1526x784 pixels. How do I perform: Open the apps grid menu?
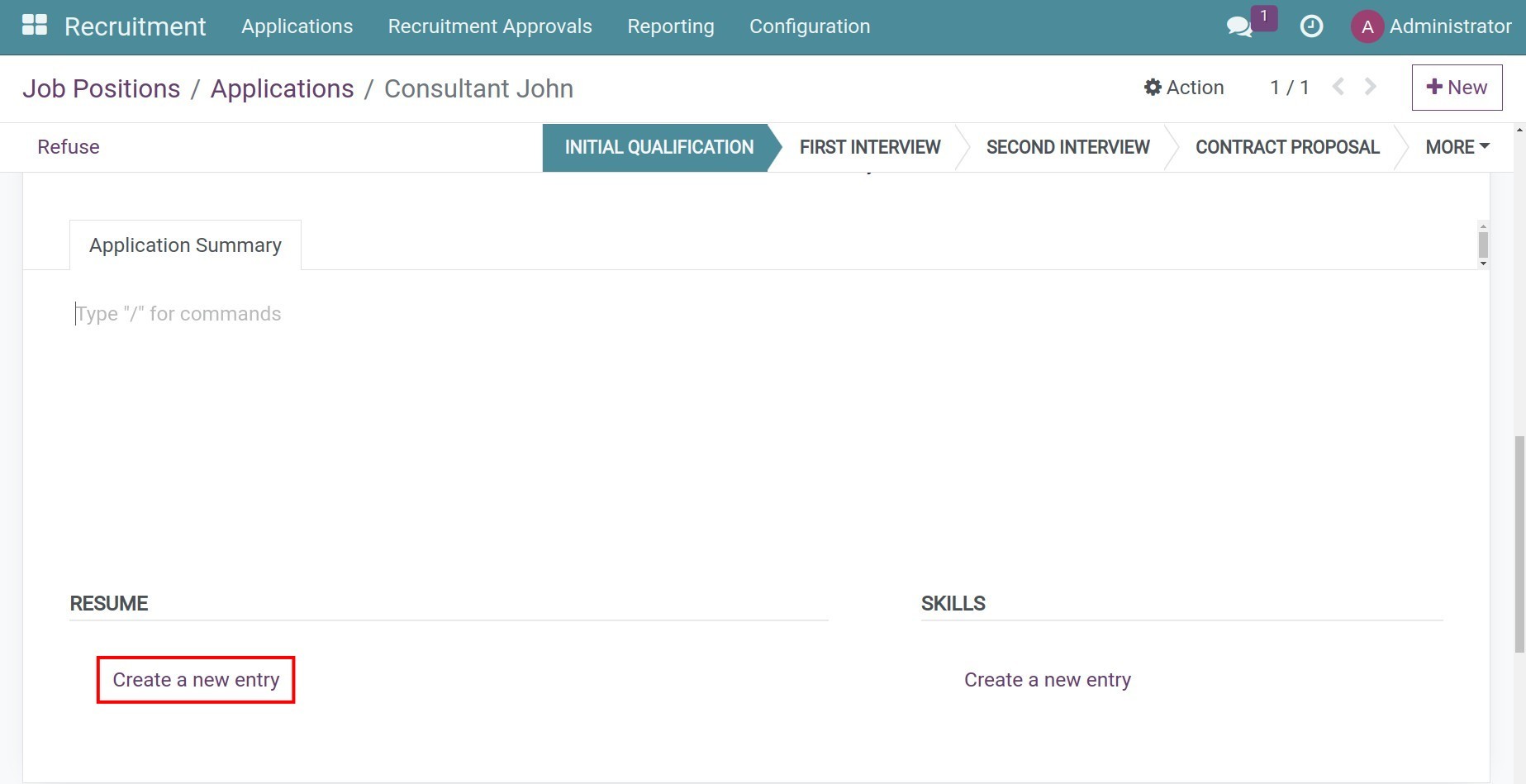click(35, 26)
